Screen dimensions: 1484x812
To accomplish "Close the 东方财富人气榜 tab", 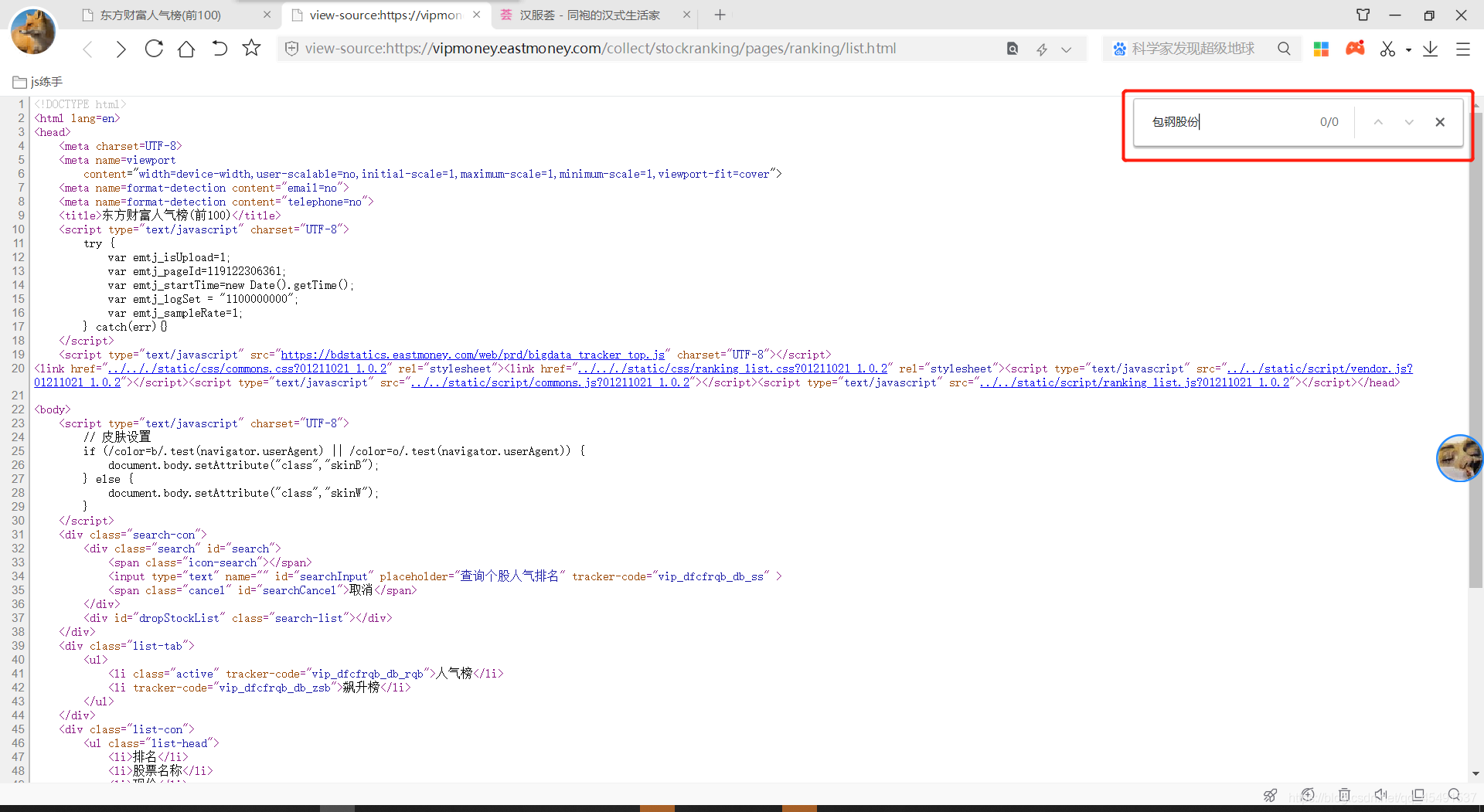I will [x=267, y=15].
